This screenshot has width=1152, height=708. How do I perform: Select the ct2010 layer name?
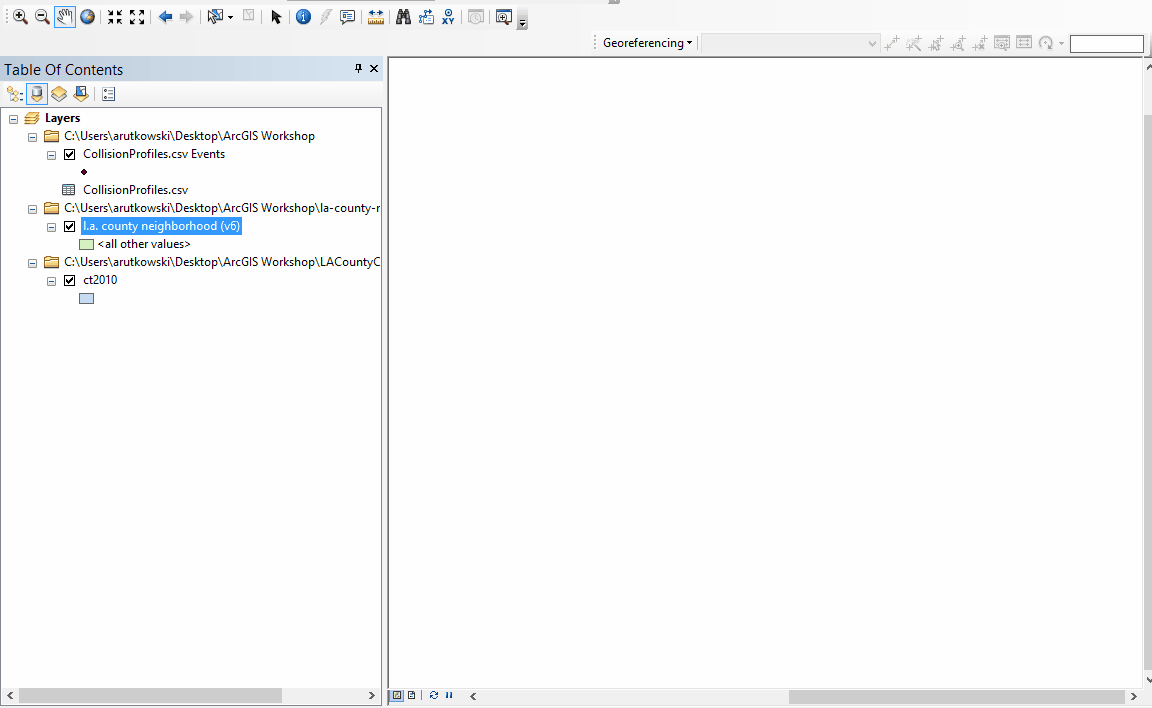[x=100, y=280]
